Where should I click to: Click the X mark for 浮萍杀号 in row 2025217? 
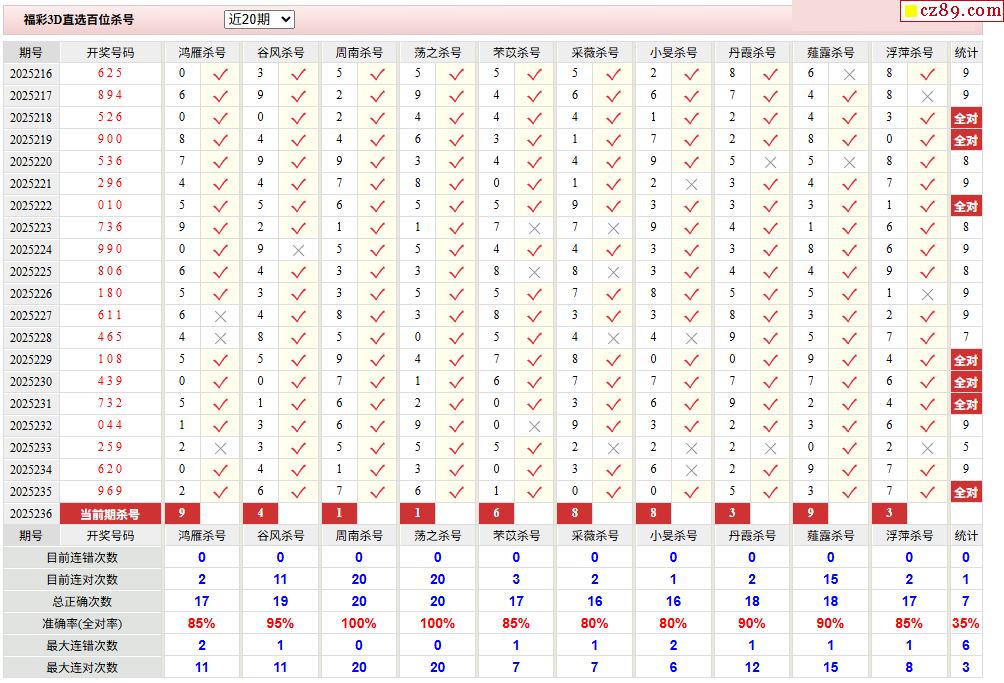[x=927, y=97]
